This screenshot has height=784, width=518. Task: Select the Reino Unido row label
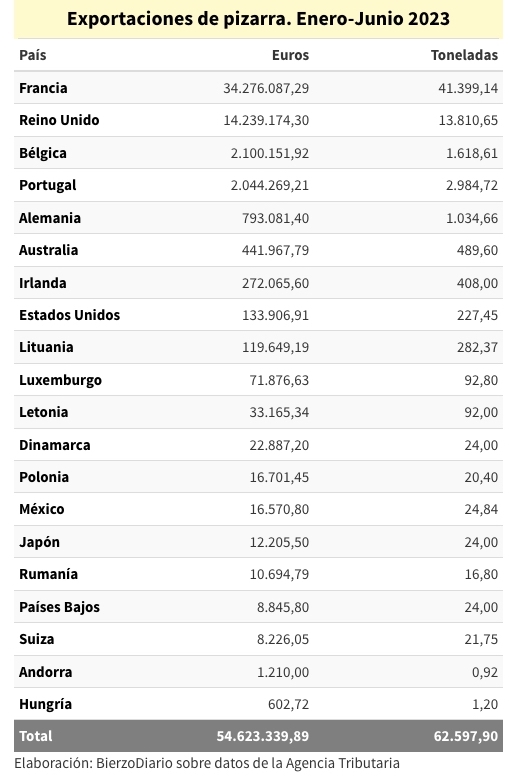pos(59,120)
